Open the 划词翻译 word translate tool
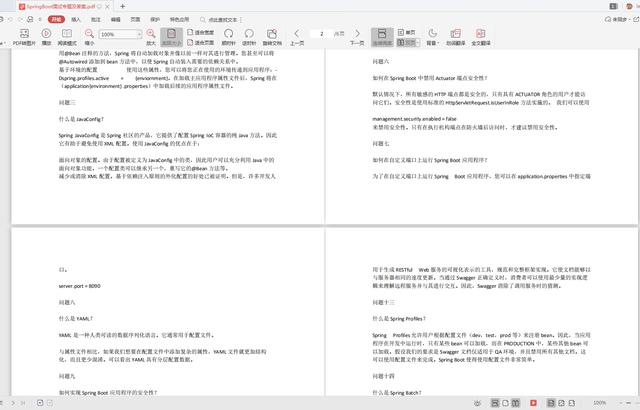The height and width of the screenshot is (410, 640). pyautogui.click(x=456, y=37)
